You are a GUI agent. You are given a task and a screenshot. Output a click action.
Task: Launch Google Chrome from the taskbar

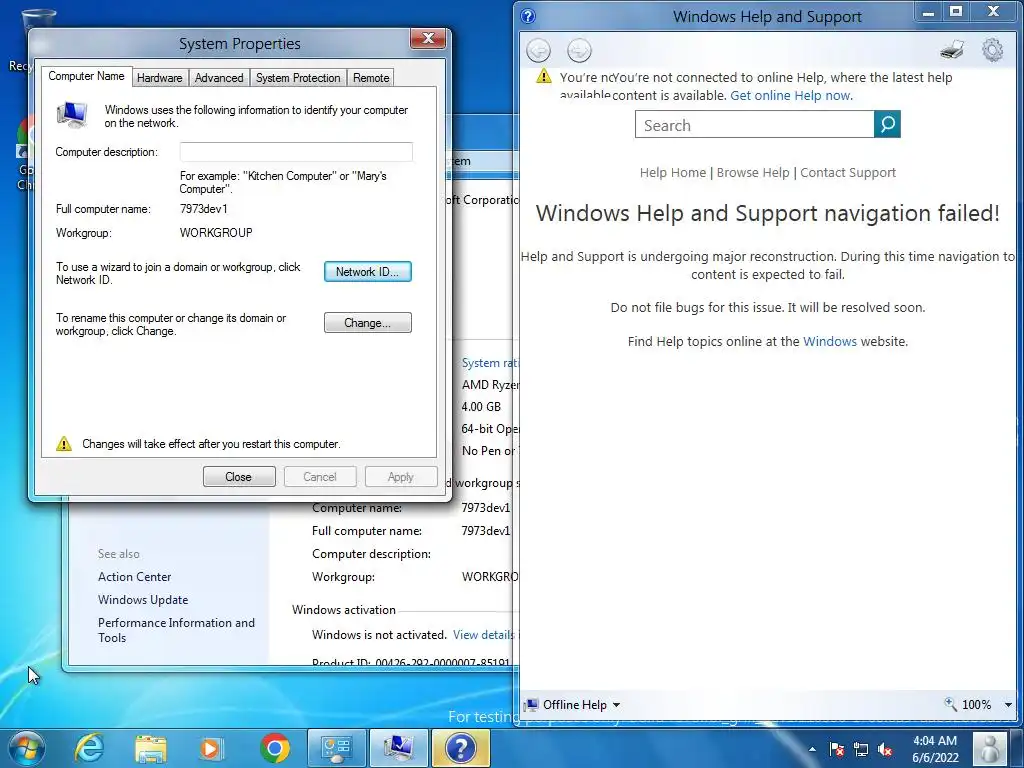pos(275,748)
